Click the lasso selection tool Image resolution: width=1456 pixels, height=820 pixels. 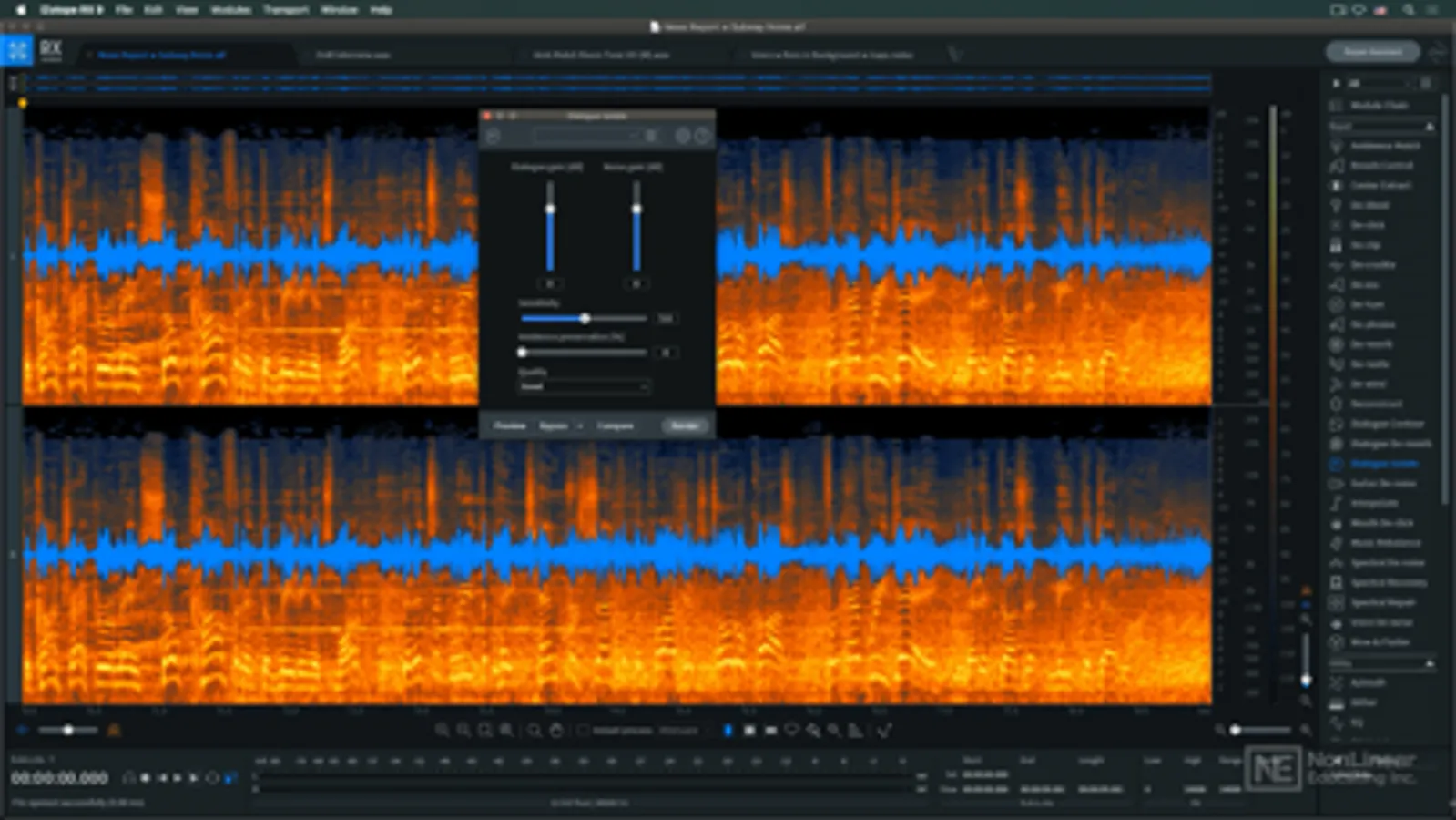point(791,731)
